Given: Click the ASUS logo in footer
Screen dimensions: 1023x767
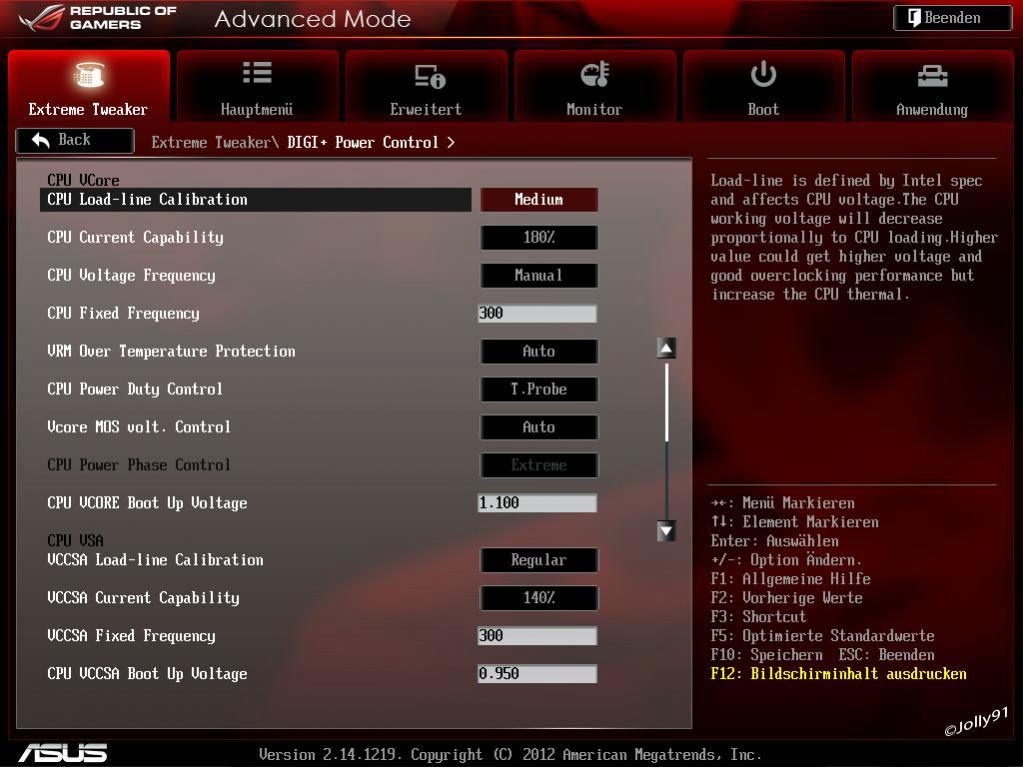Looking at the screenshot, I should 63,753.
